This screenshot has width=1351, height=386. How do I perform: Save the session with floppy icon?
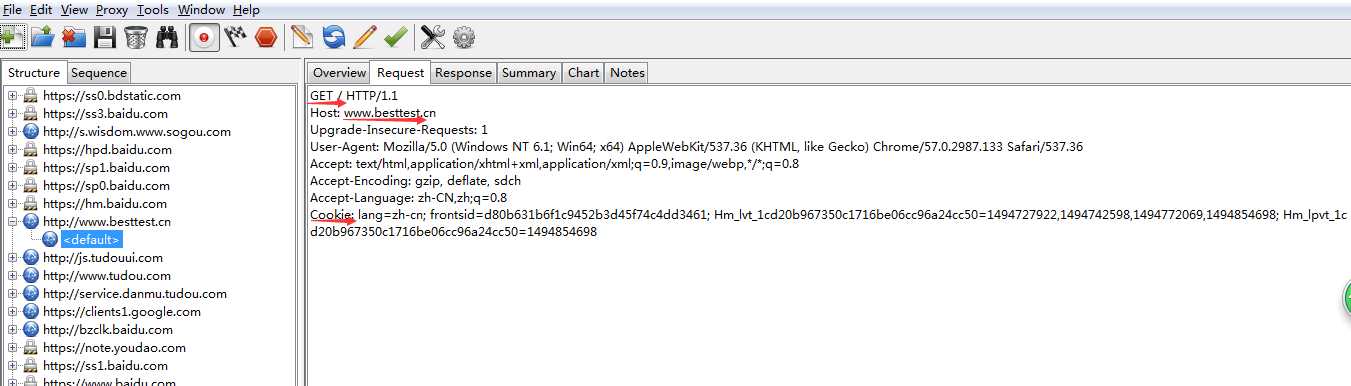(104, 38)
